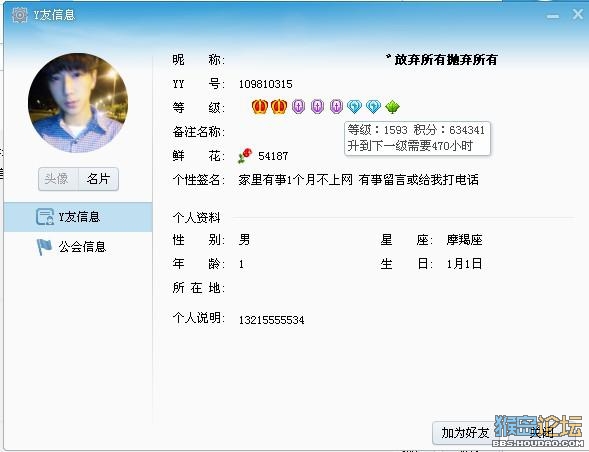
Task: Click the circular profile avatar photo
Action: pos(78,103)
